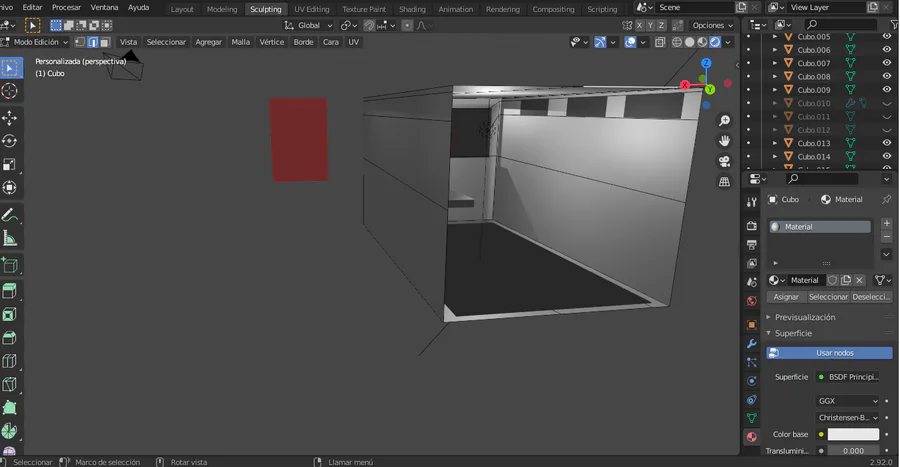900x467 pixels.
Task: Open the Render properties tab icon
Action: tap(751, 226)
